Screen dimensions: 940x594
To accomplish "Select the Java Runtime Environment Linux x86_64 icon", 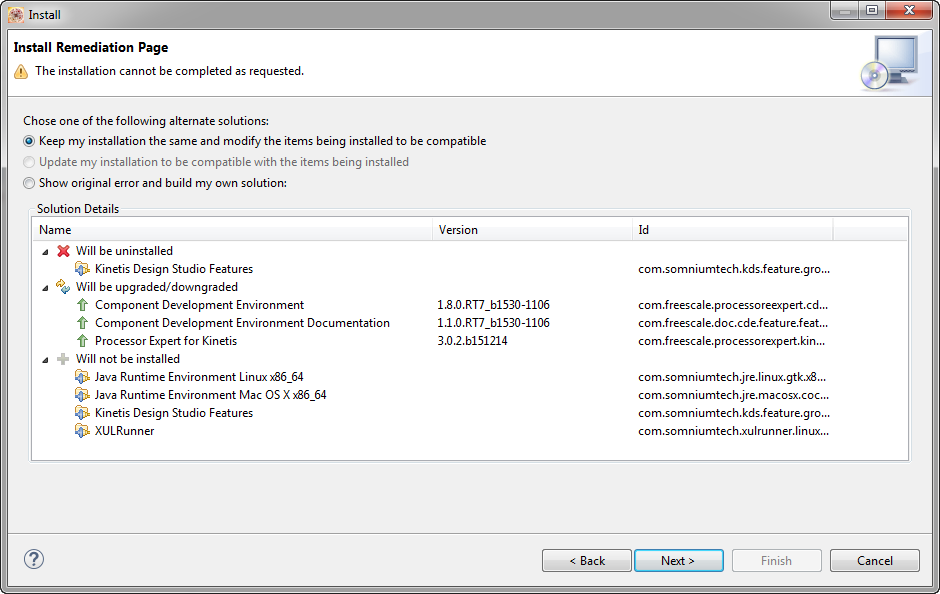I will [x=82, y=377].
